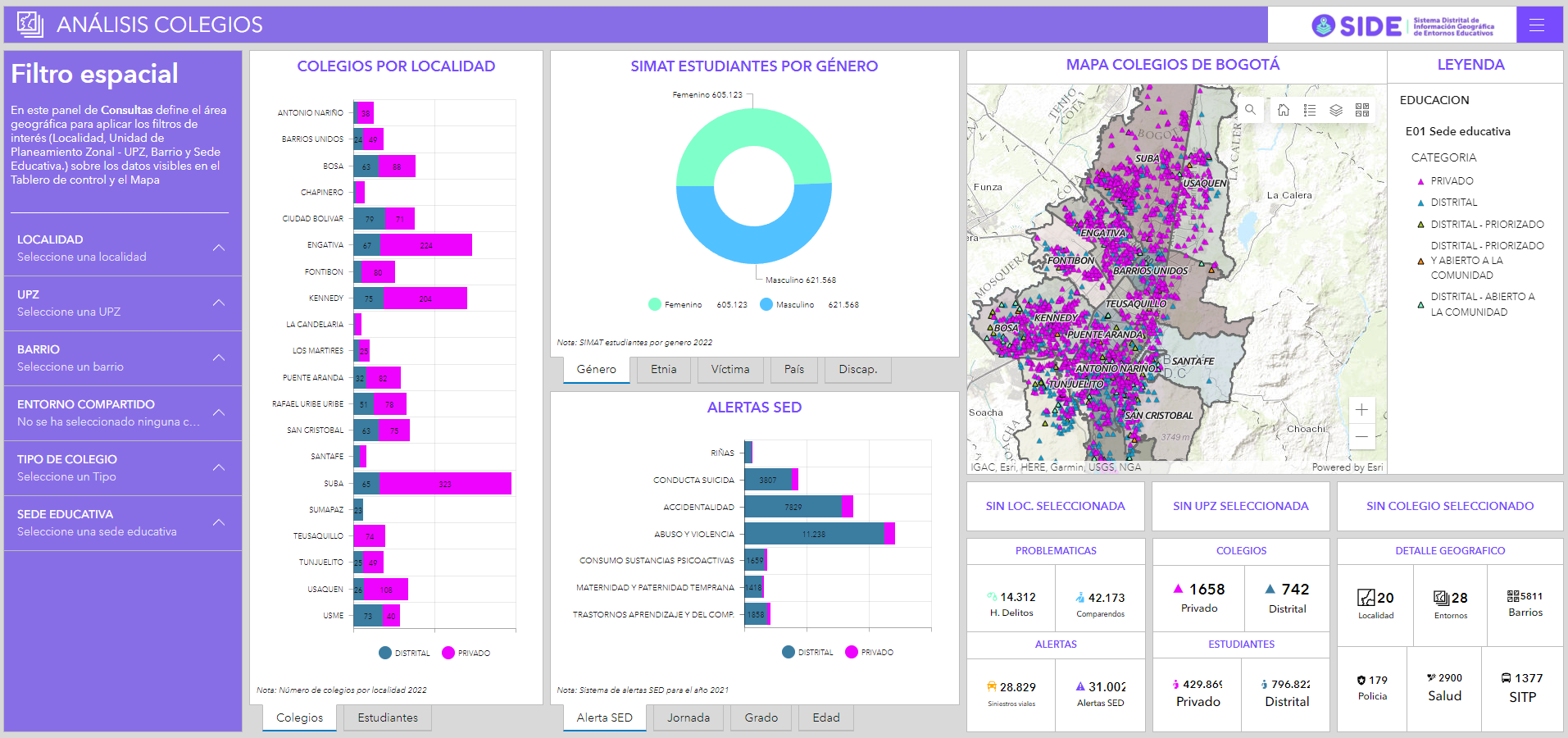1568x738 pixels.
Task: Reset the map to home extent
Action: [x=1284, y=110]
